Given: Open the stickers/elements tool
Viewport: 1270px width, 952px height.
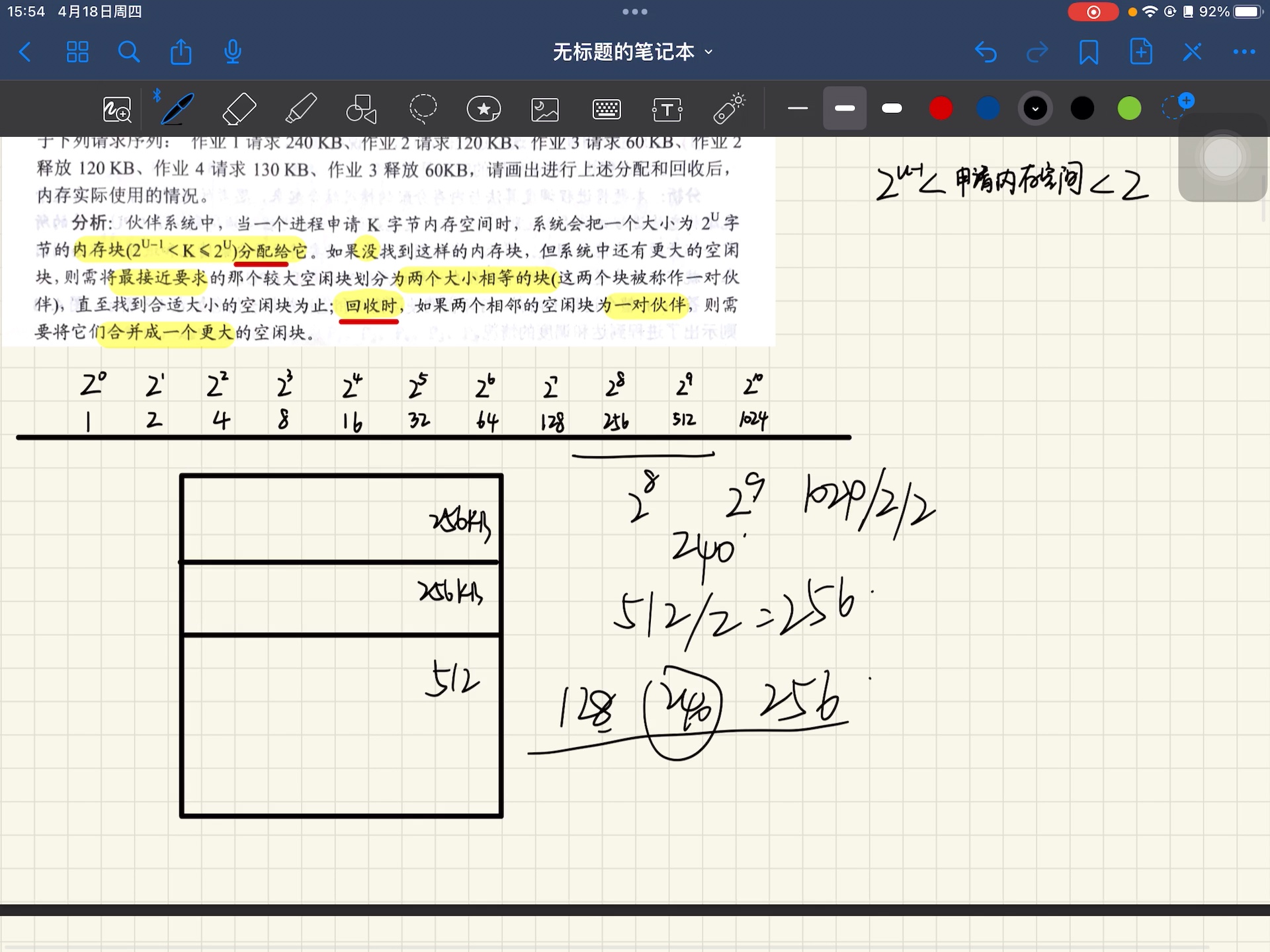Looking at the screenshot, I should [484, 109].
